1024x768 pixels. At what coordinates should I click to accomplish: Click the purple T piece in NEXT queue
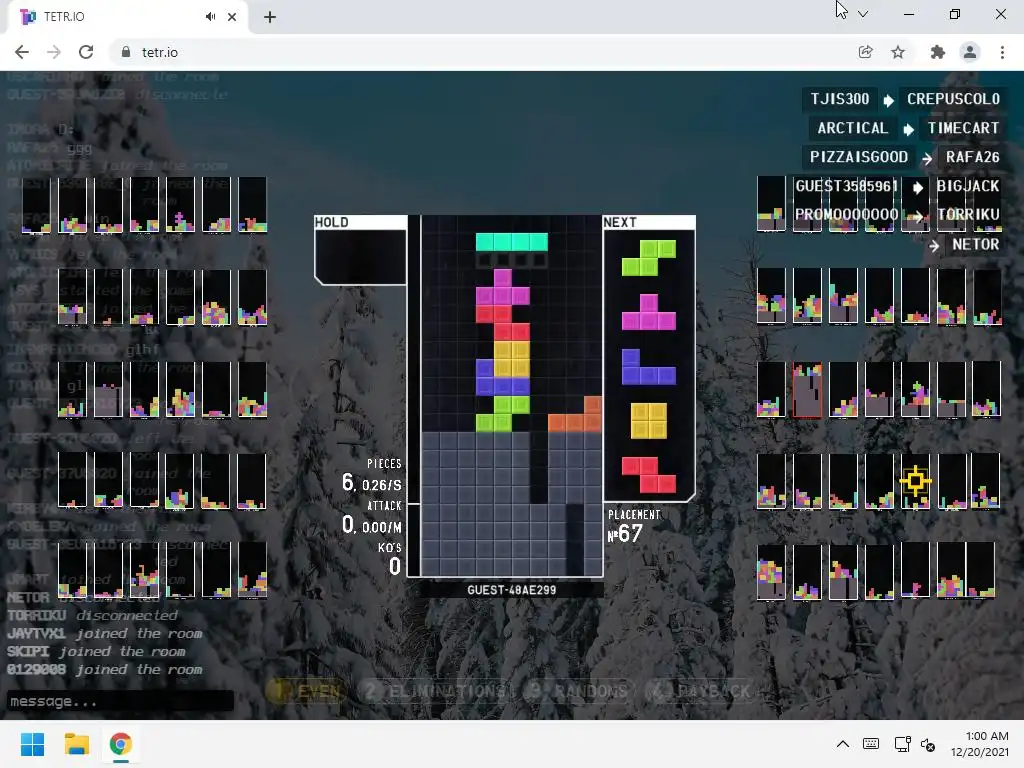pyautogui.click(x=648, y=312)
